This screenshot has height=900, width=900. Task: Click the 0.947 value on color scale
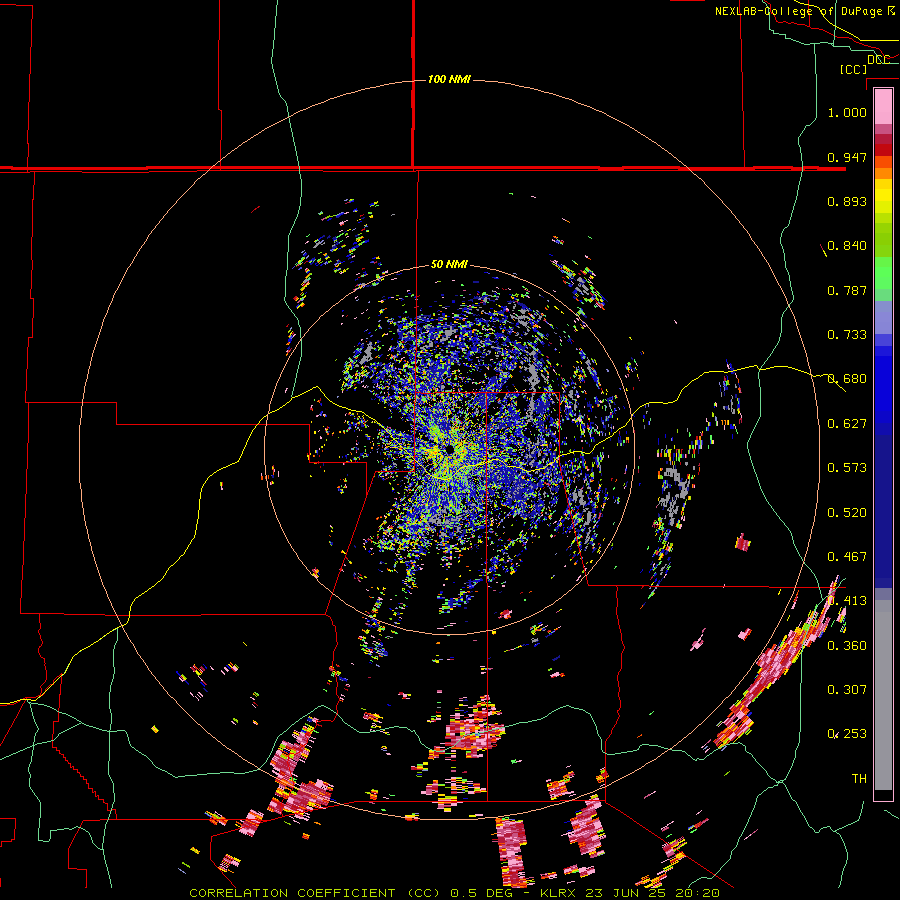(x=847, y=157)
